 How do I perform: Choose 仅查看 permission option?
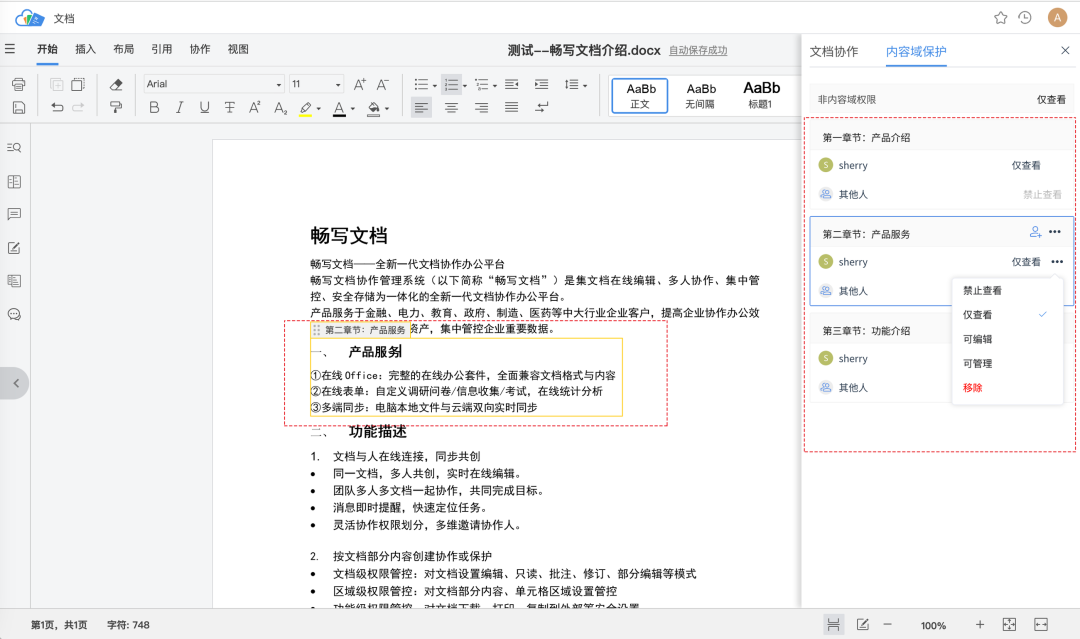1007,315
